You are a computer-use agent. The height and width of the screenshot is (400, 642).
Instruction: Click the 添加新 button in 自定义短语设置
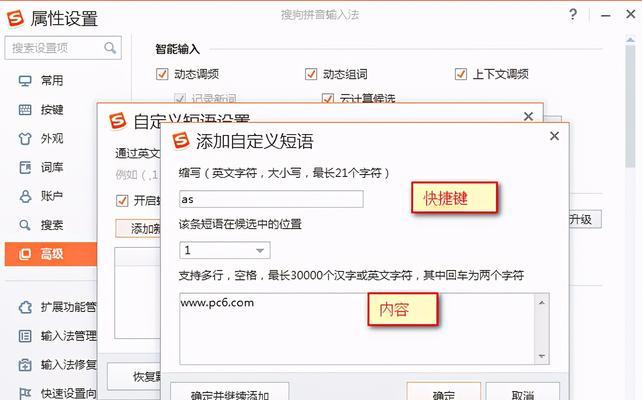[x=139, y=228]
